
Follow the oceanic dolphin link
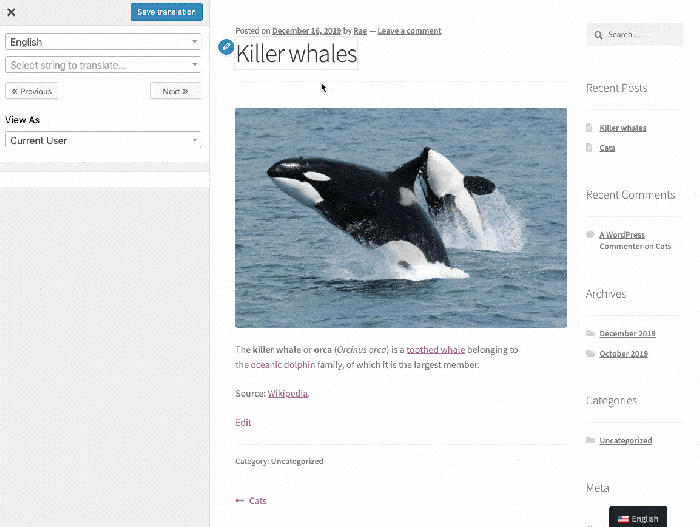(x=283, y=365)
